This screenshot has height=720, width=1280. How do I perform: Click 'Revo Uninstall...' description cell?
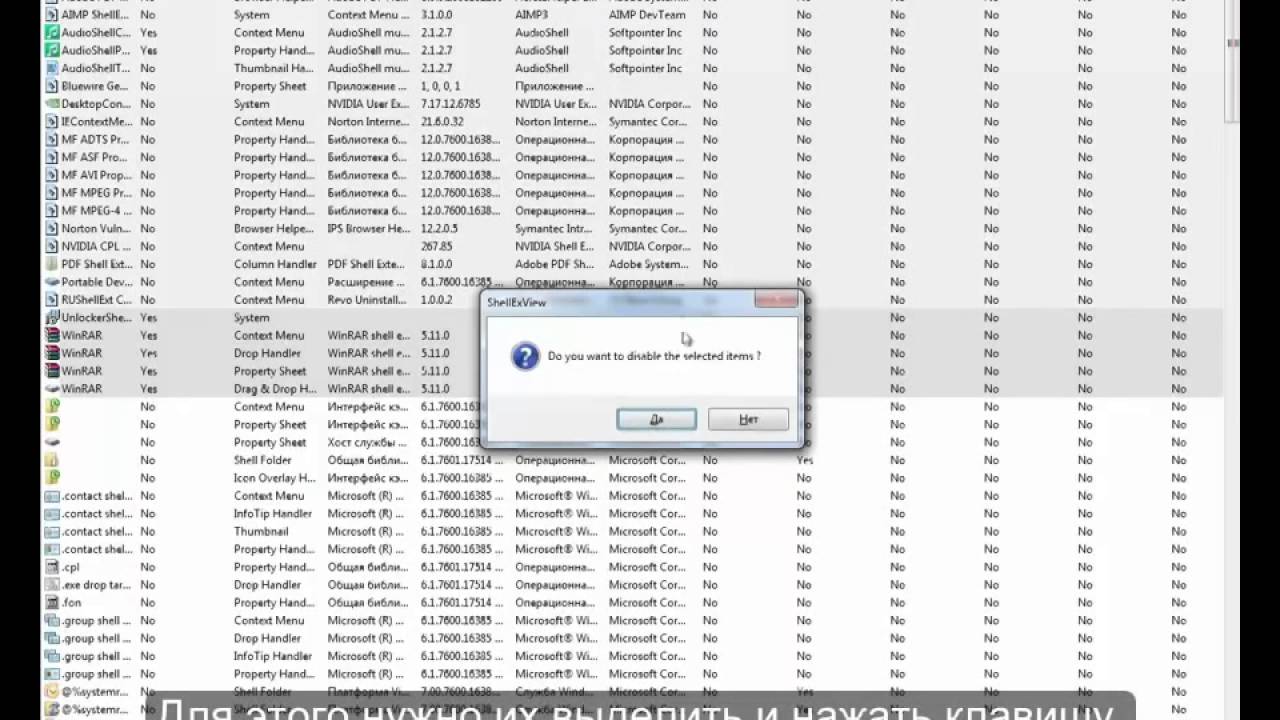point(368,300)
